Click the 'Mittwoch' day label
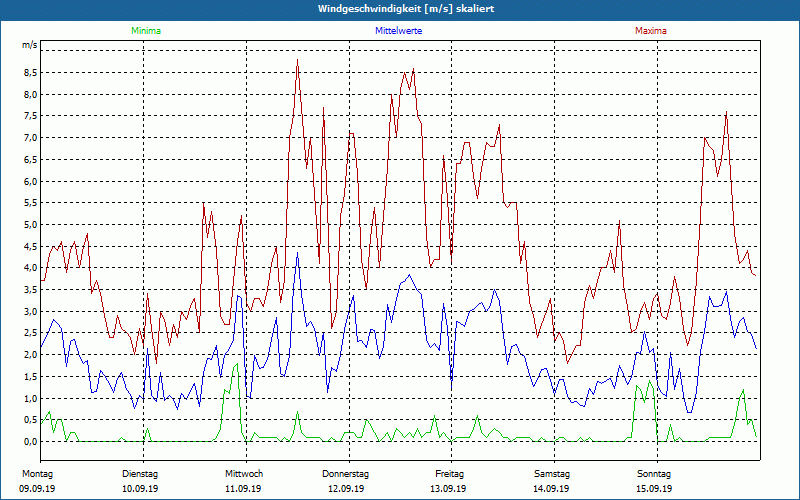The image size is (800, 500). click(x=244, y=474)
